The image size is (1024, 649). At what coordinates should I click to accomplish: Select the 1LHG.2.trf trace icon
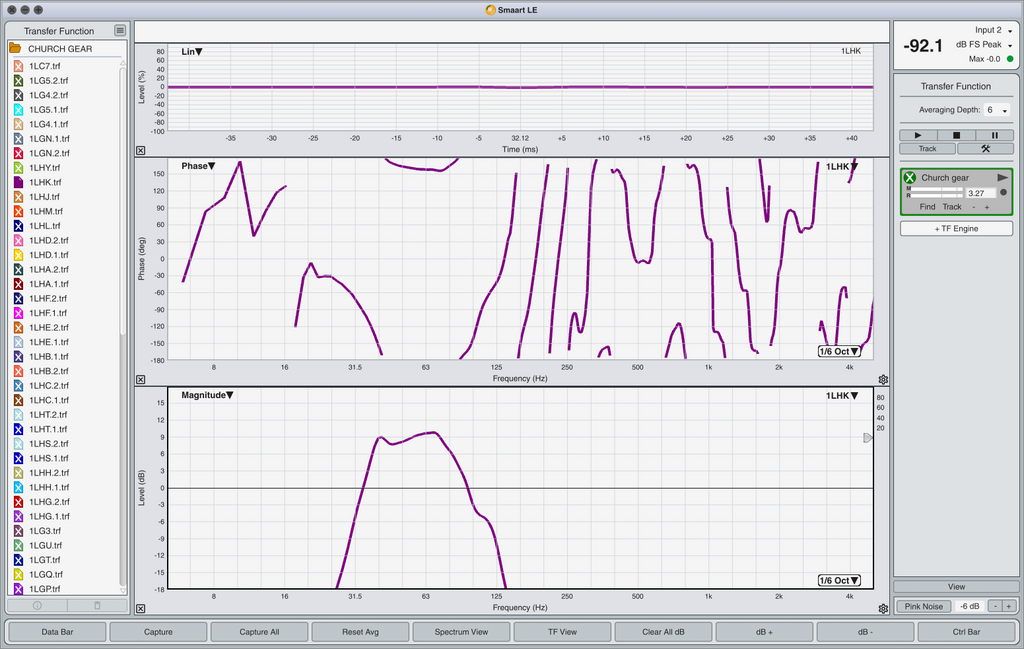(18, 501)
